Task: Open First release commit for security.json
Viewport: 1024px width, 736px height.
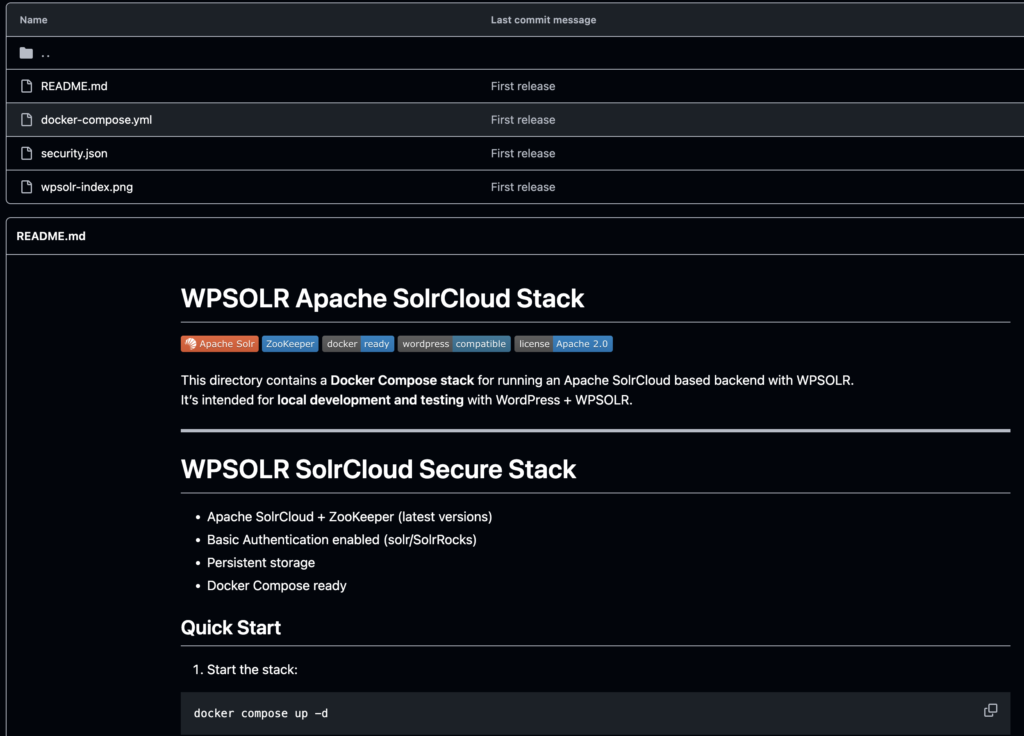Action: pos(522,153)
